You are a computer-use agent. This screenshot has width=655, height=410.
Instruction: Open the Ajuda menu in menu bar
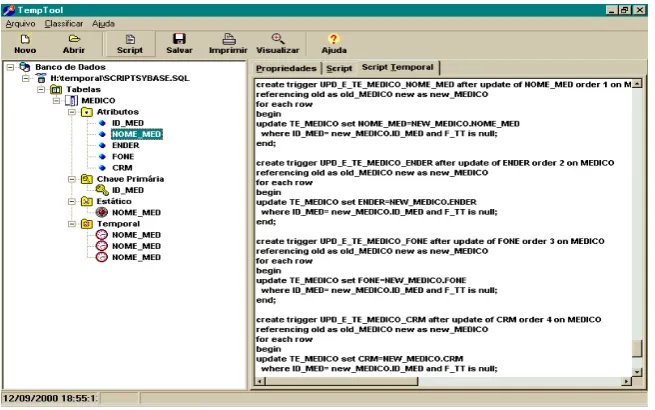[103, 24]
